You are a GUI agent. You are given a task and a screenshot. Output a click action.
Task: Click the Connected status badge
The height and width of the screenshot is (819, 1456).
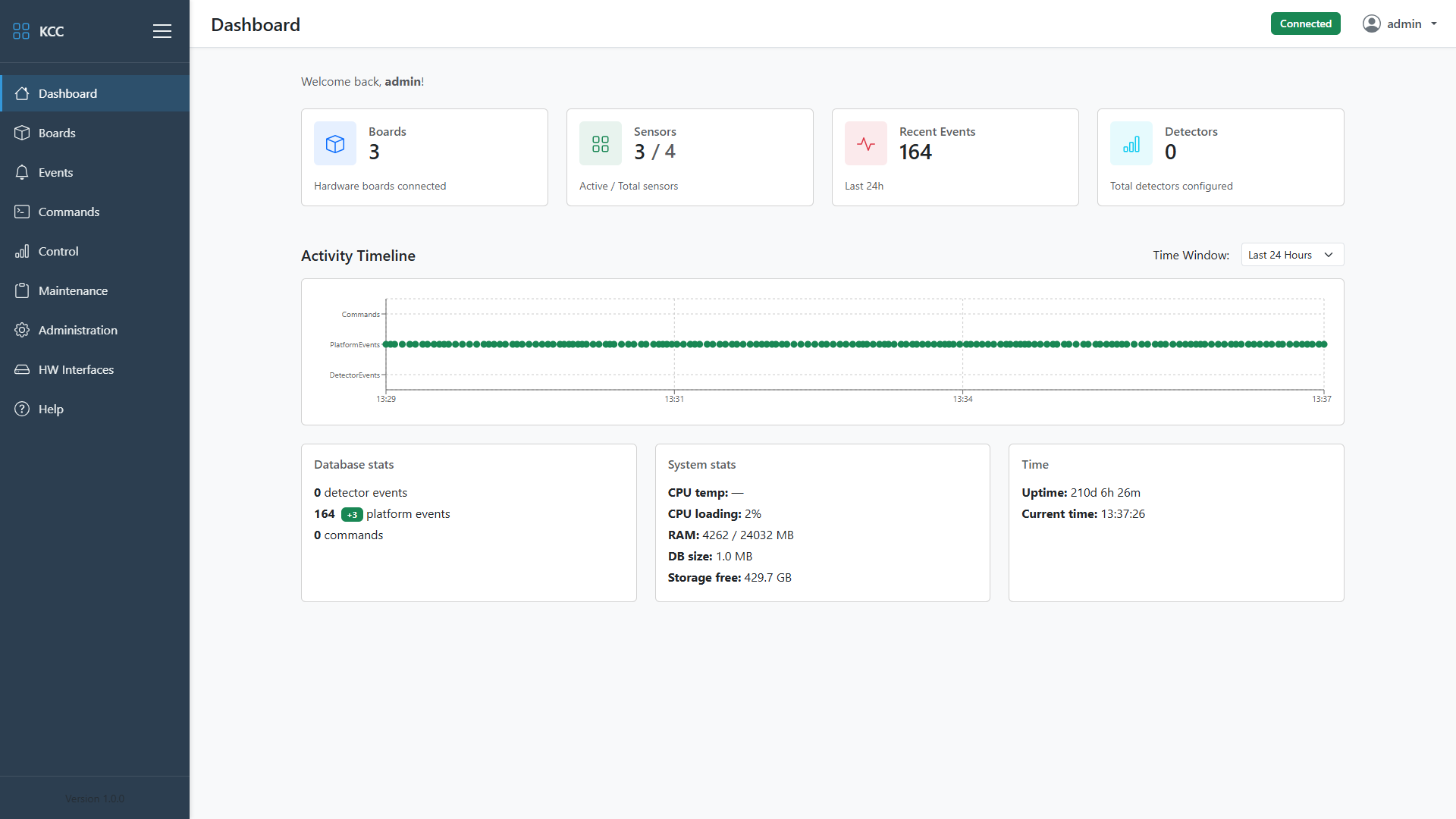click(1305, 24)
